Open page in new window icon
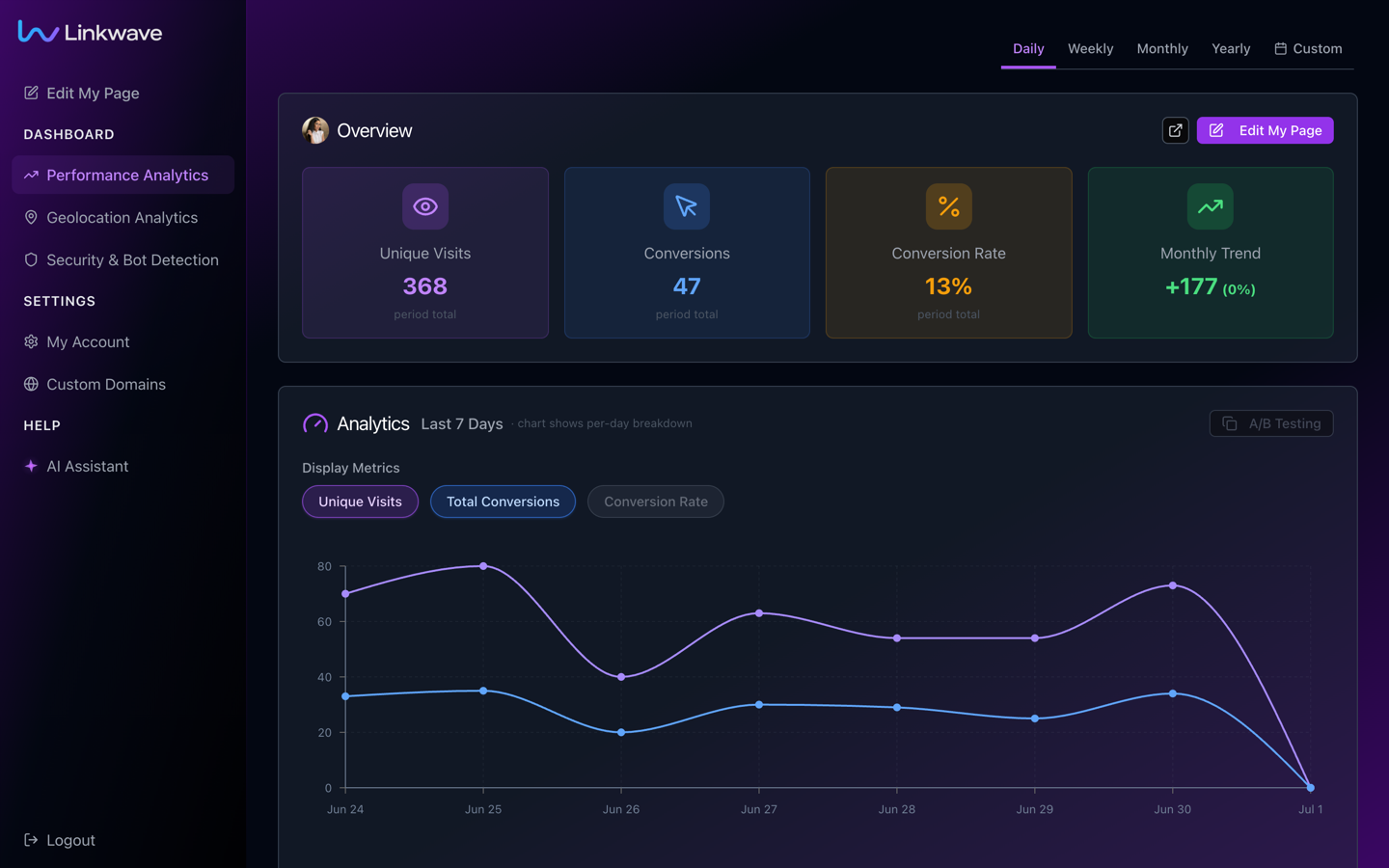Viewport: 1389px width, 868px height. click(x=1175, y=130)
